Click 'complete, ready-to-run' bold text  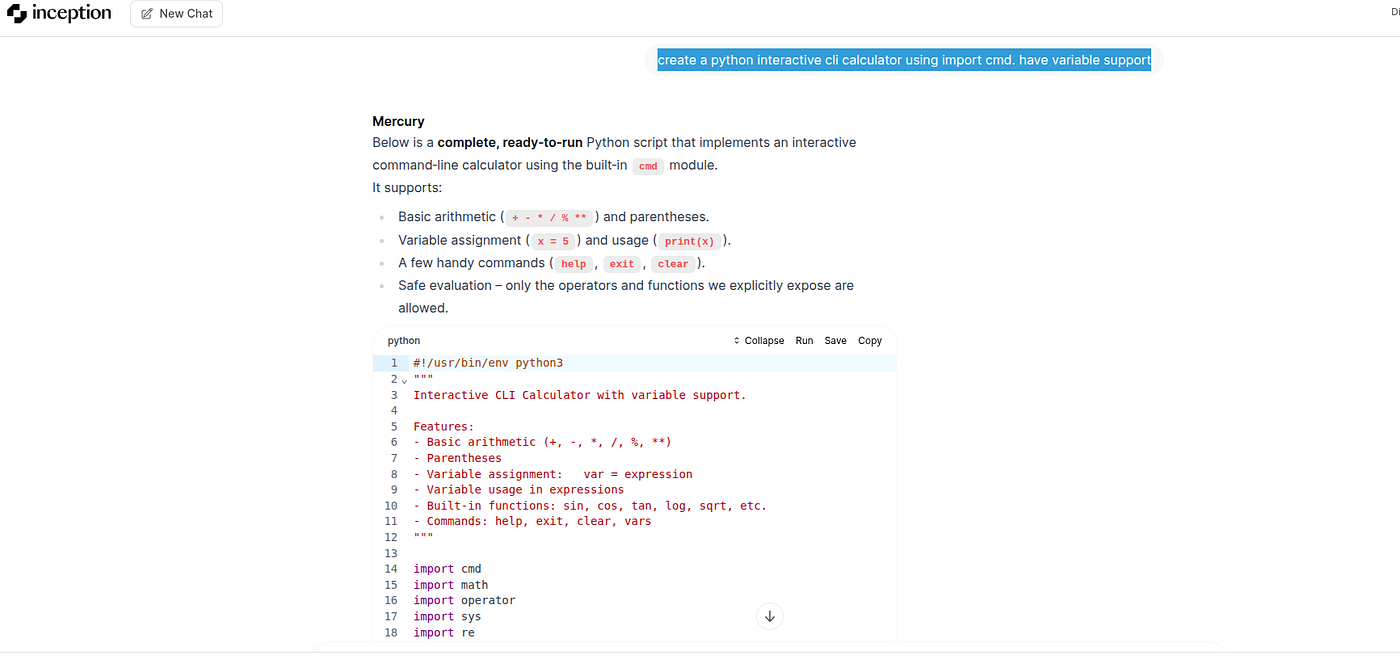tap(510, 143)
